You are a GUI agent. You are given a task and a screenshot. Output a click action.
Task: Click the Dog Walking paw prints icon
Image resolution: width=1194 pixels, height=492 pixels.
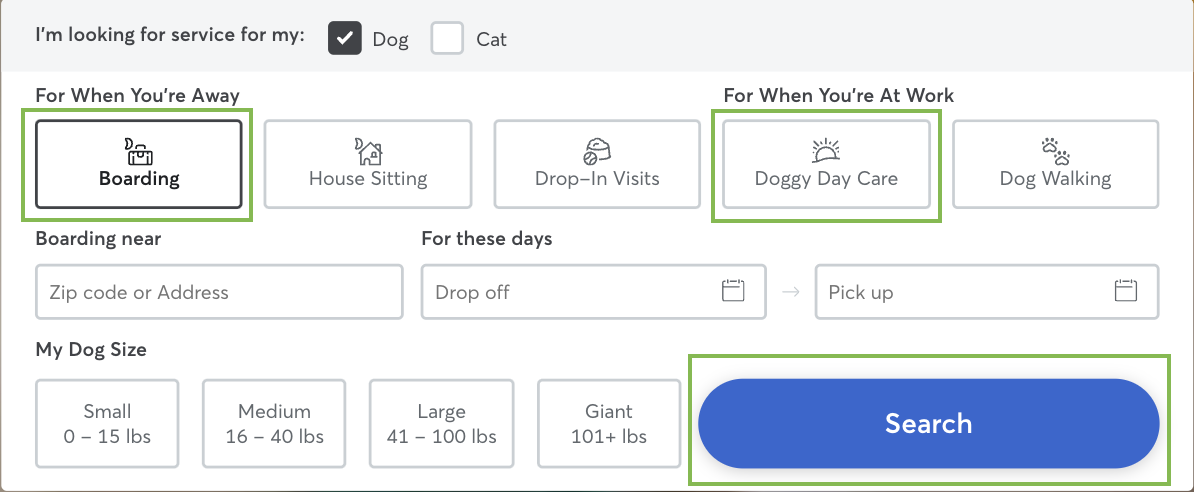(x=1055, y=152)
